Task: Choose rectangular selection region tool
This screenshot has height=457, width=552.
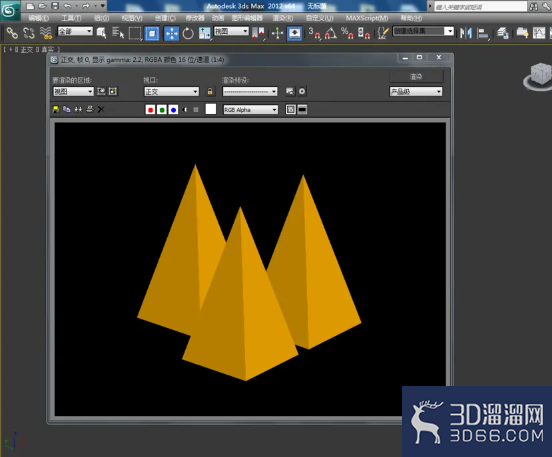Action: point(135,33)
